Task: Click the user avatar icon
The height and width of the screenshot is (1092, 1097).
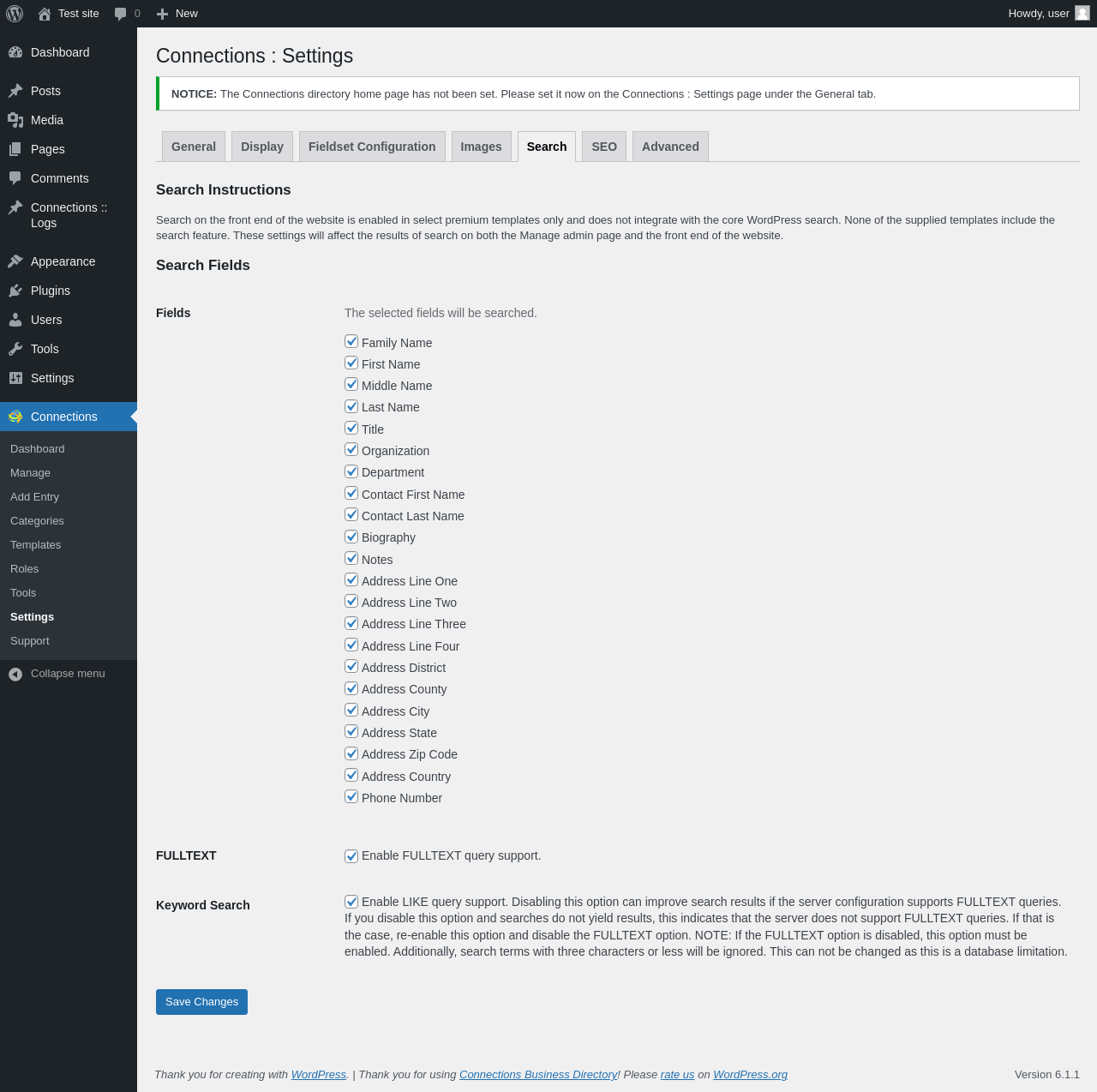Action: [1082, 13]
